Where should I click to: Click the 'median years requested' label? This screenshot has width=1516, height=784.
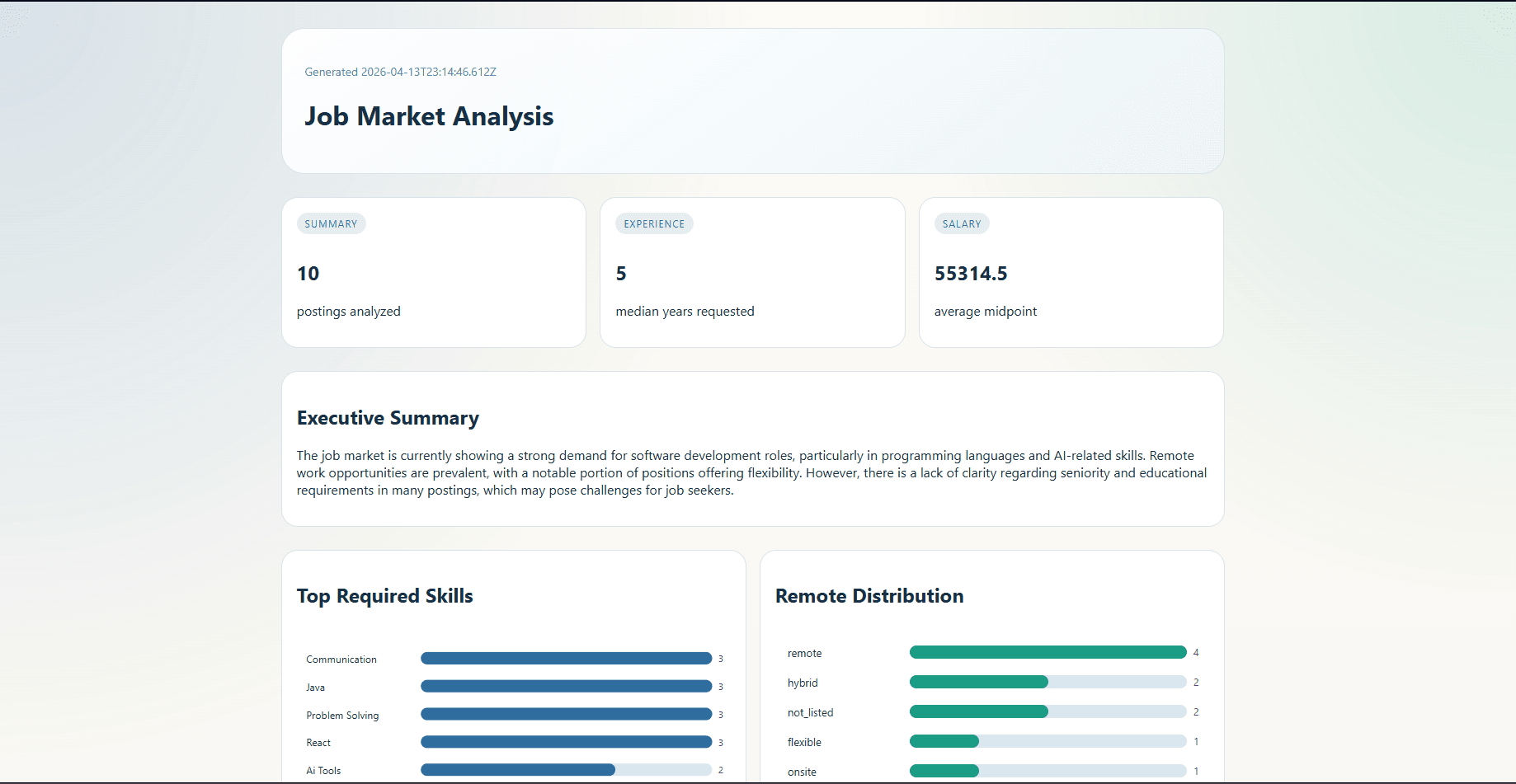[x=685, y=312]
